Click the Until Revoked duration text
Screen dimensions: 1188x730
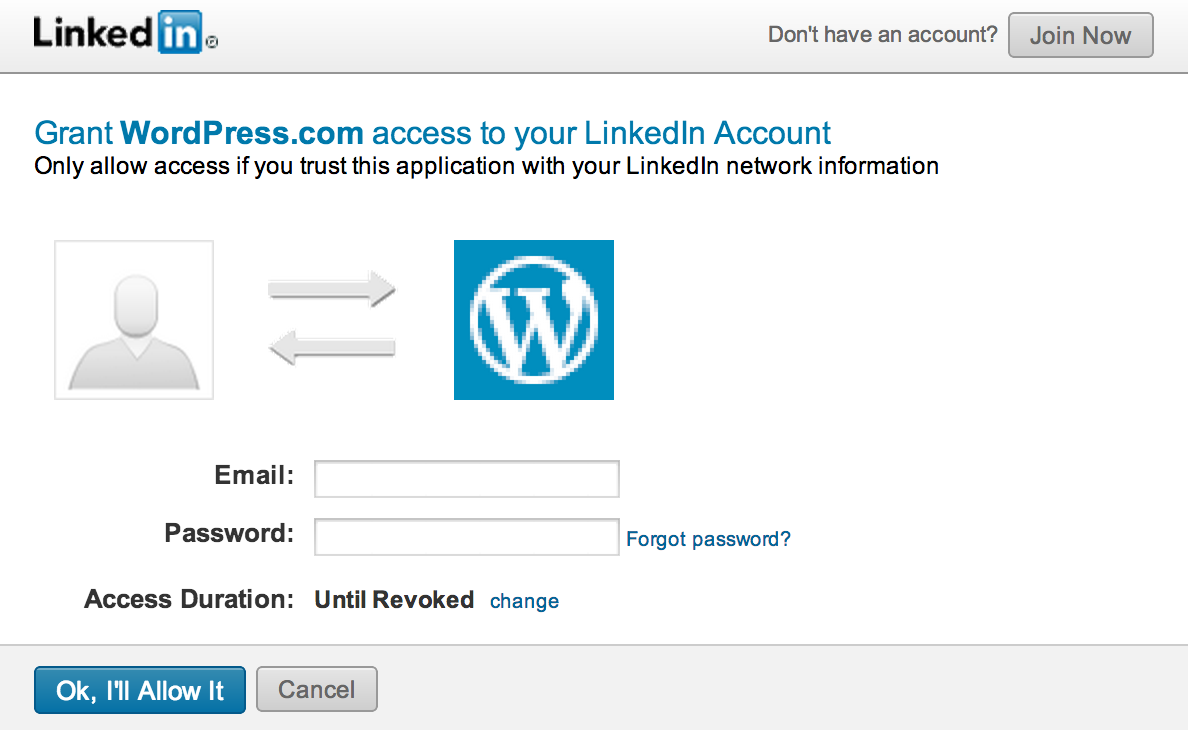(x=394, y=600)
